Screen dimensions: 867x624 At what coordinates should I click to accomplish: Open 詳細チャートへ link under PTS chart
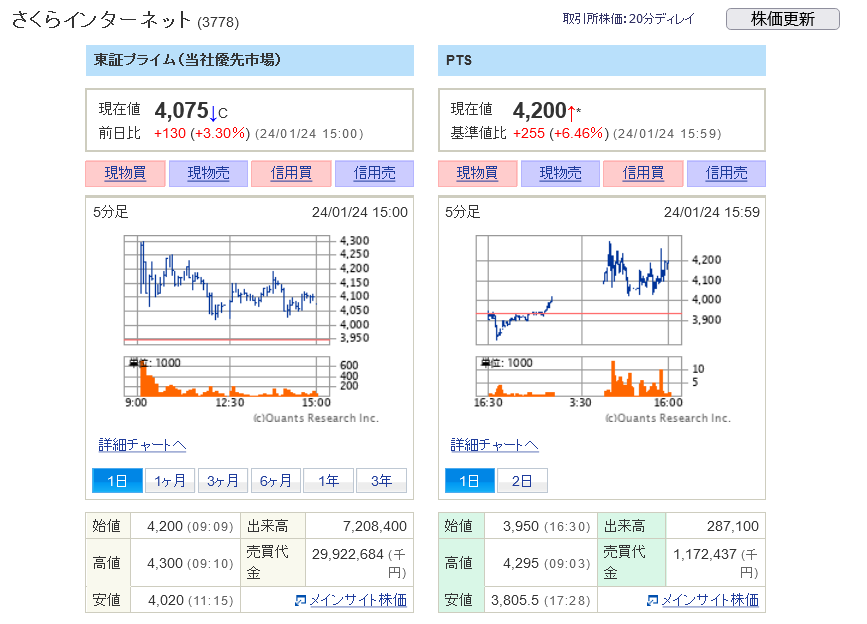[494, 445]
